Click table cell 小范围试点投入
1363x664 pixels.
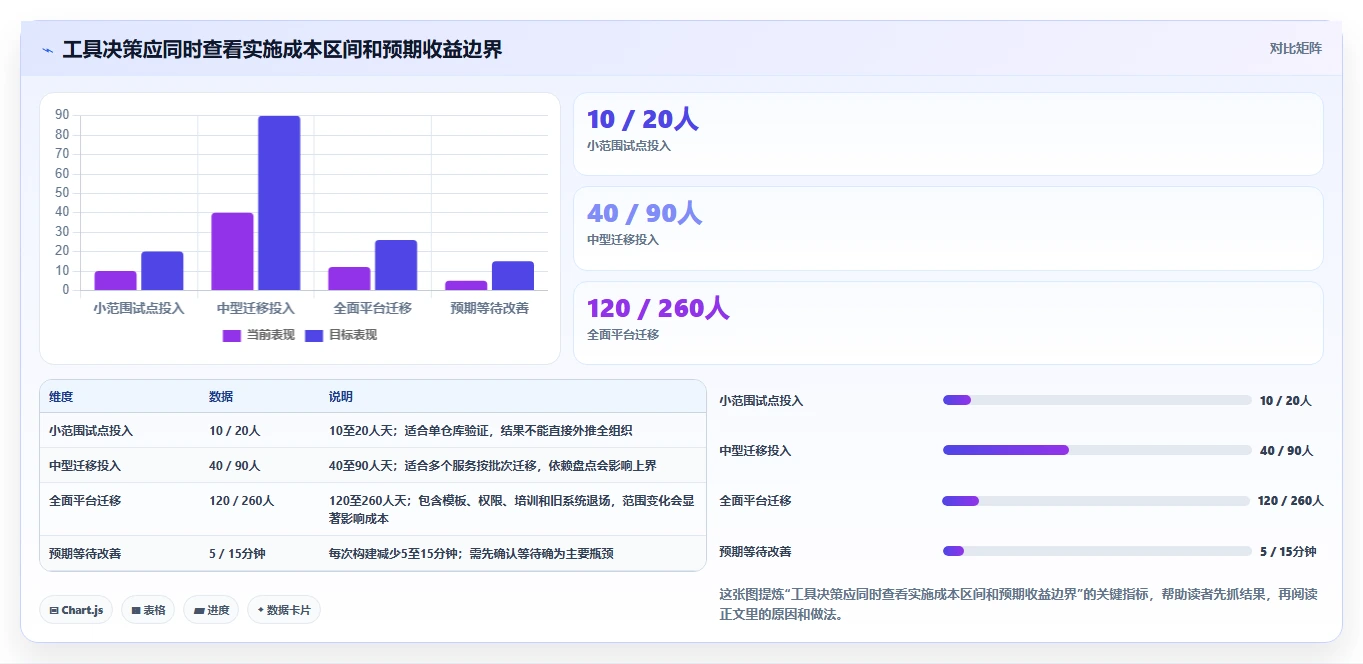(91, 431)
